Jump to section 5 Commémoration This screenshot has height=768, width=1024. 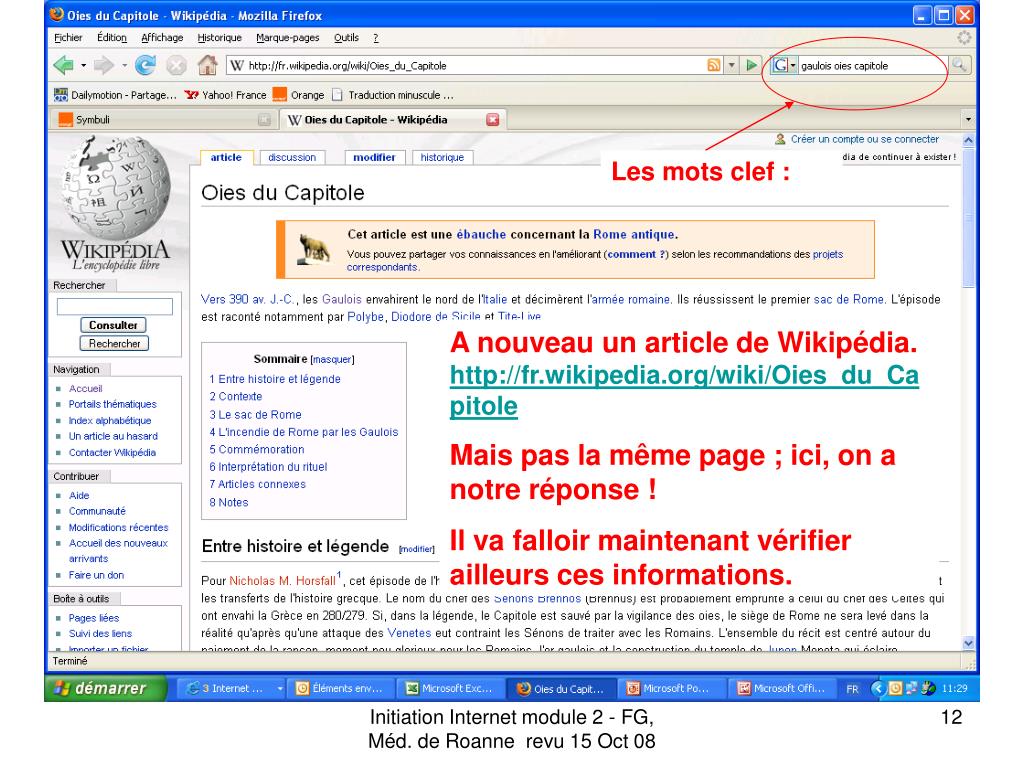pyautogui.click(x=257, y=449)
